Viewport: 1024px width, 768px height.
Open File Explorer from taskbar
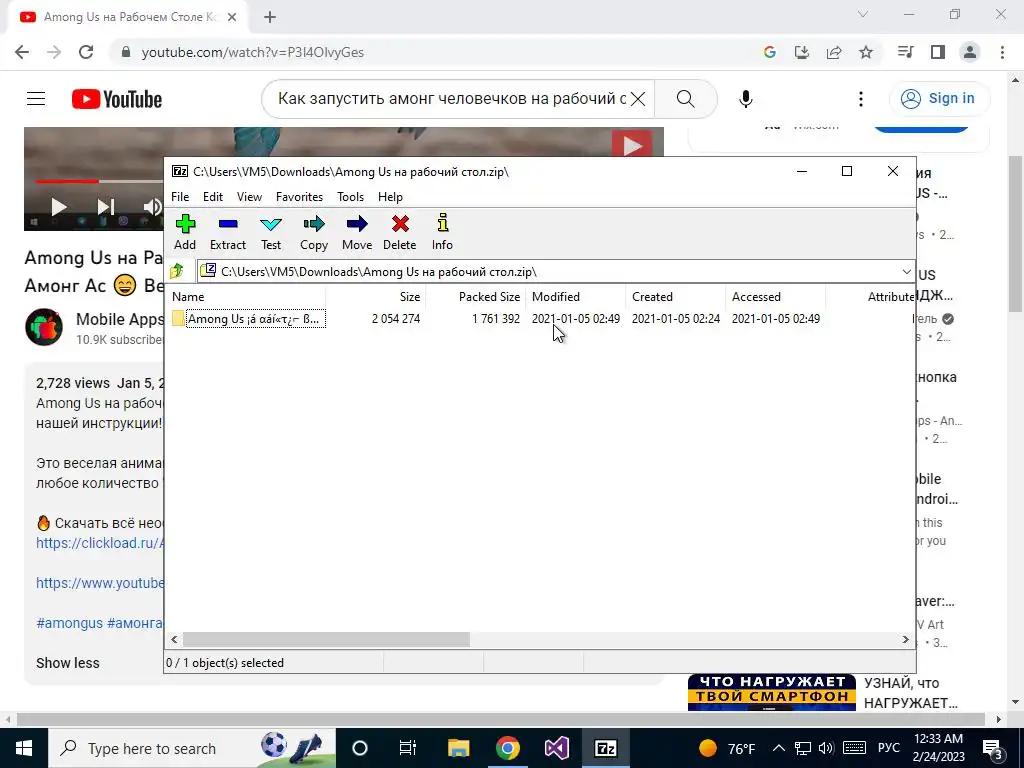(458, 748)
